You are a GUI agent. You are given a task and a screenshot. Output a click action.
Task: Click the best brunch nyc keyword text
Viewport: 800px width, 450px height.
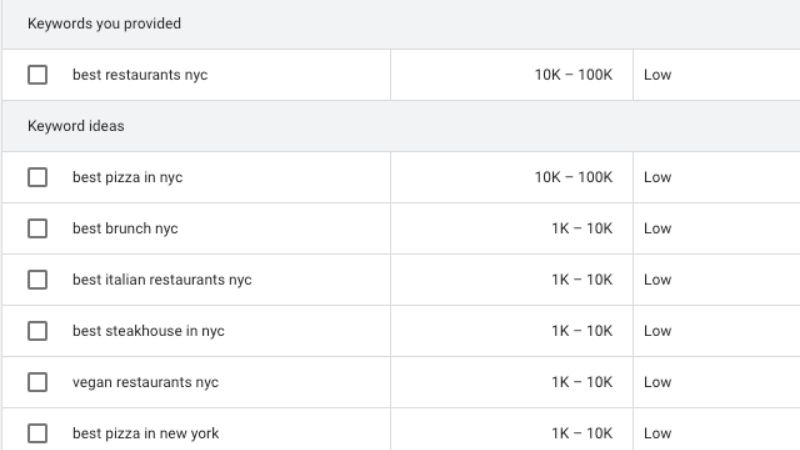pyautogui.click(x=125, y=228)
